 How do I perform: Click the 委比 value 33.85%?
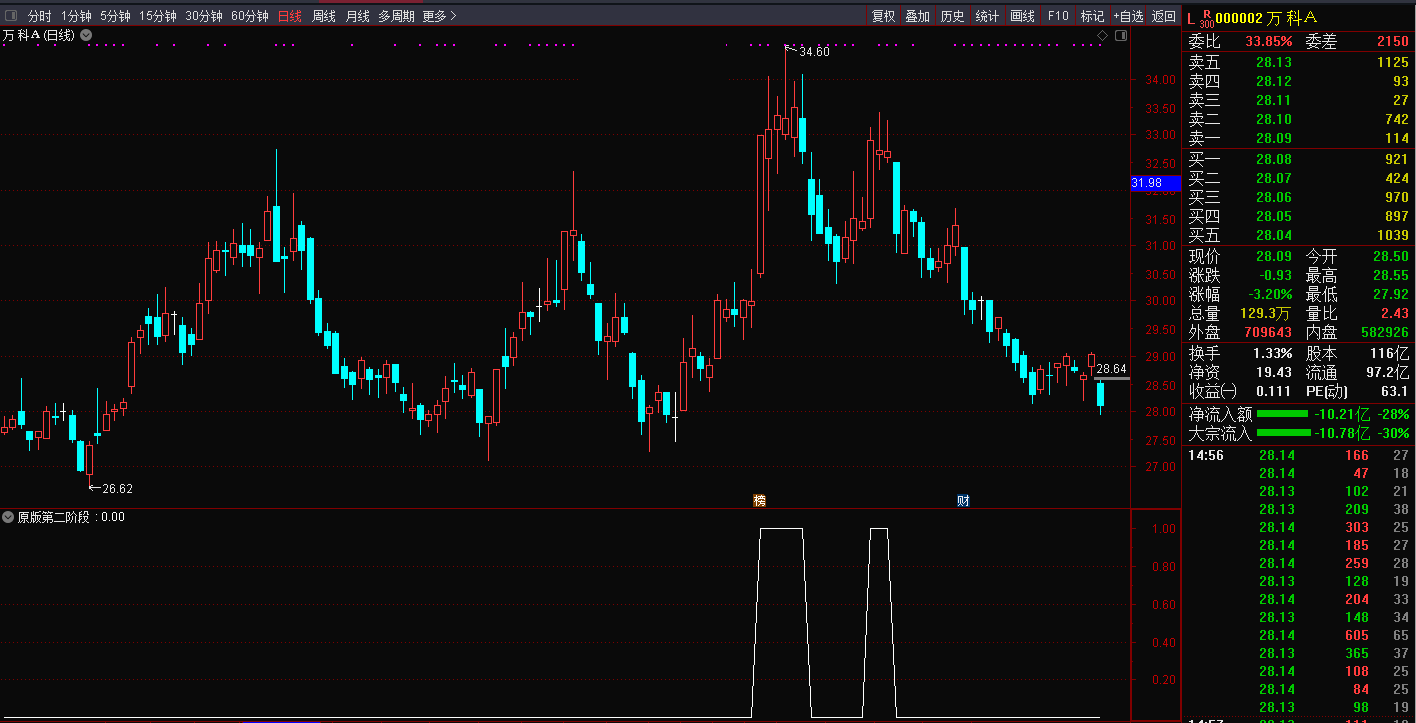pyautogui.click(x=1269, y=41)
